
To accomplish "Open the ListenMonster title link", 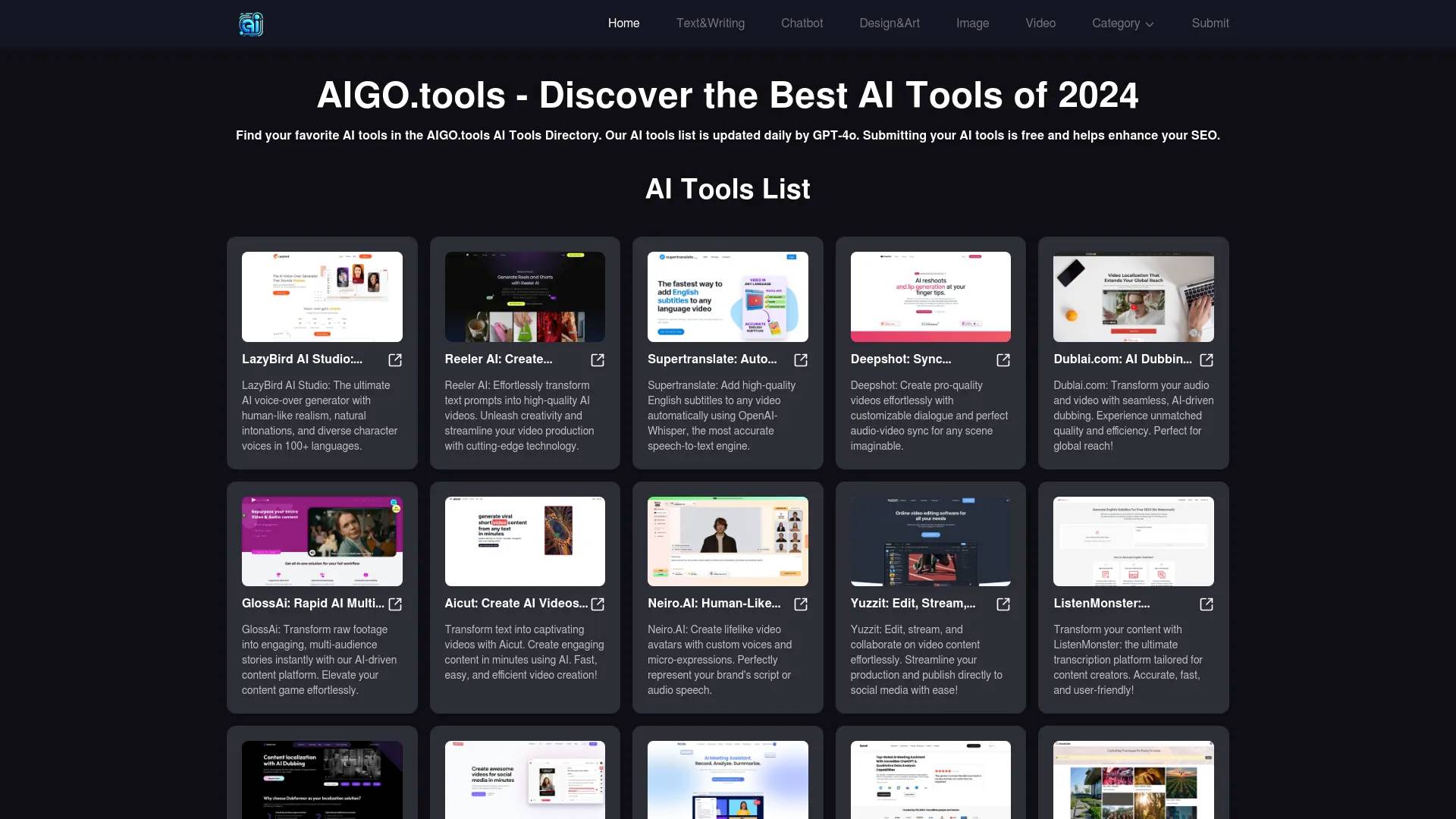I will point(1101,604).
